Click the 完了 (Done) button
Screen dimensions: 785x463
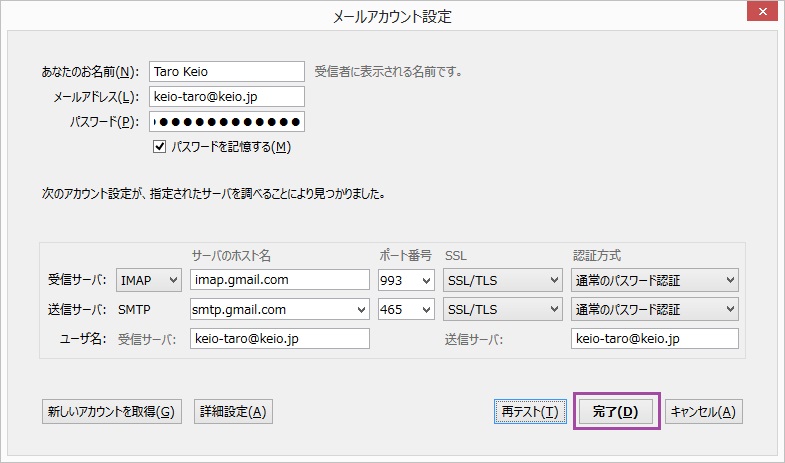(x=617, y=411)
